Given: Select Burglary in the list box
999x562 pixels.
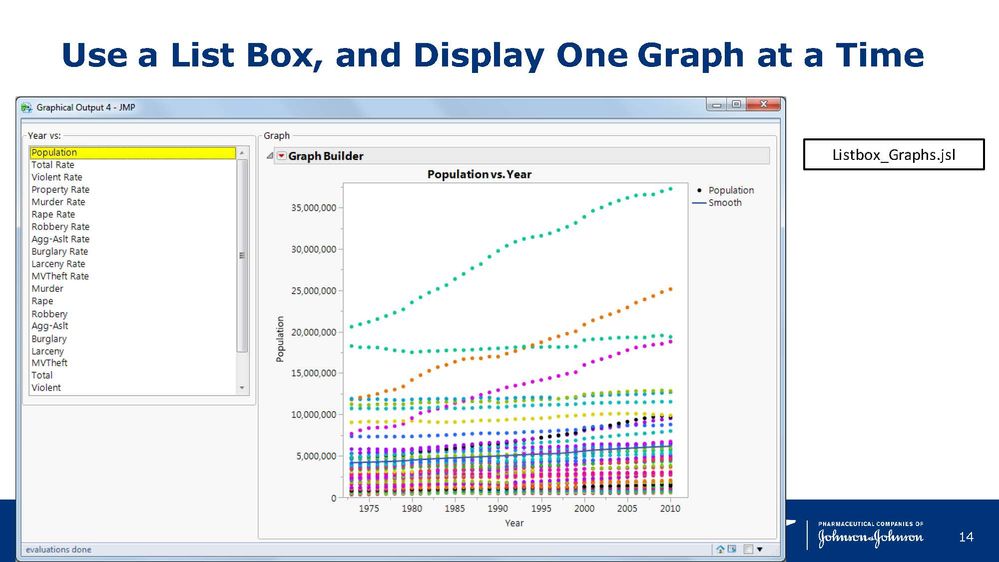Looking at the screenshot, I should coord(133,338).
